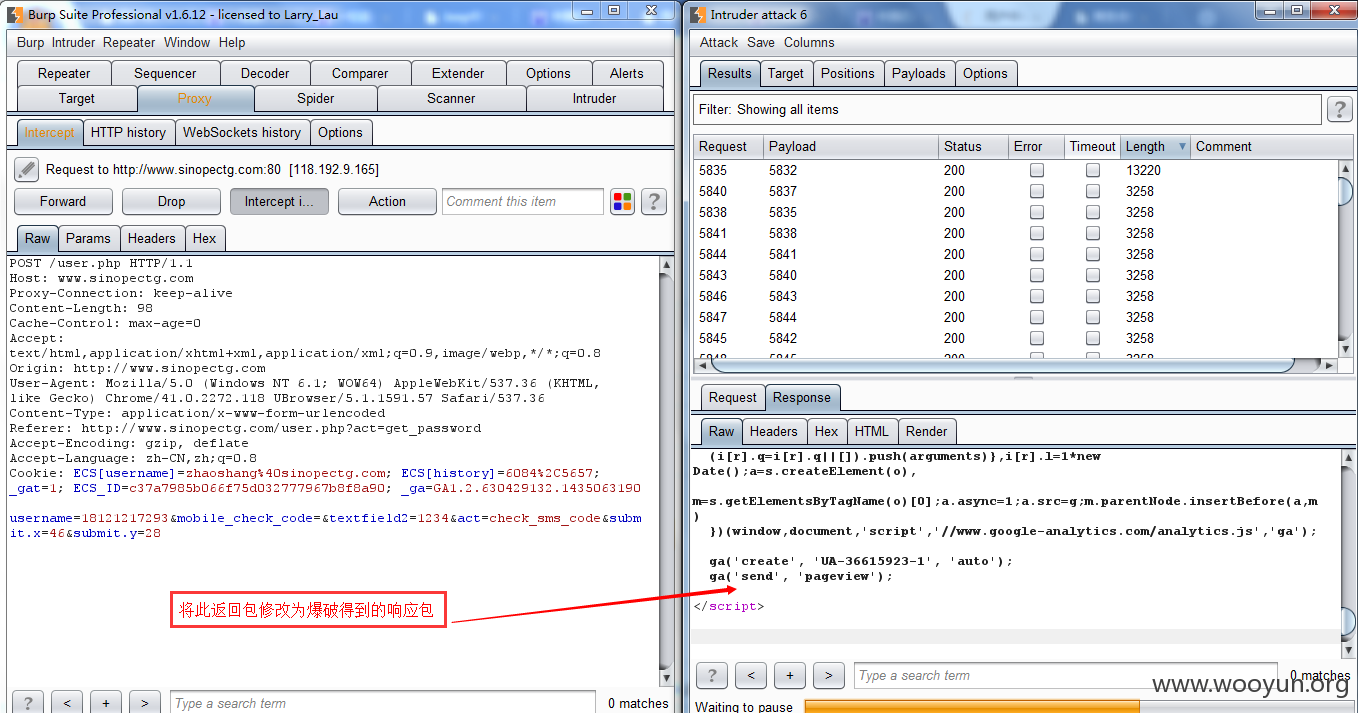Click the Intruder attack 6 window icon
1358x713 pixels.
(698, 14)
